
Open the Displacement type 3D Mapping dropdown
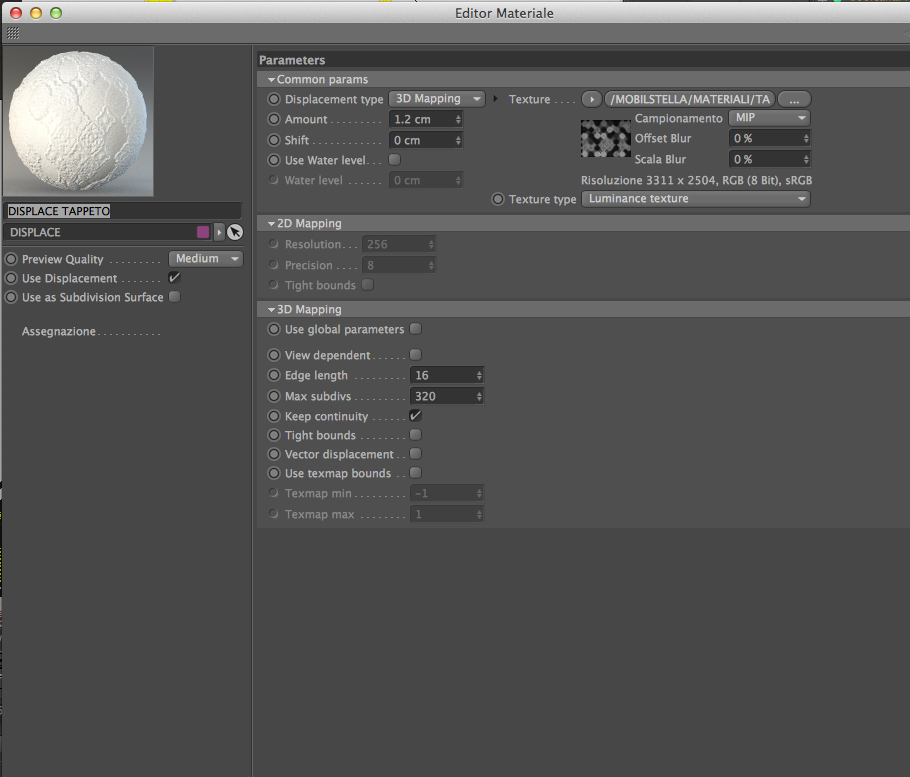pyautogui.click(x=437, y=99)
